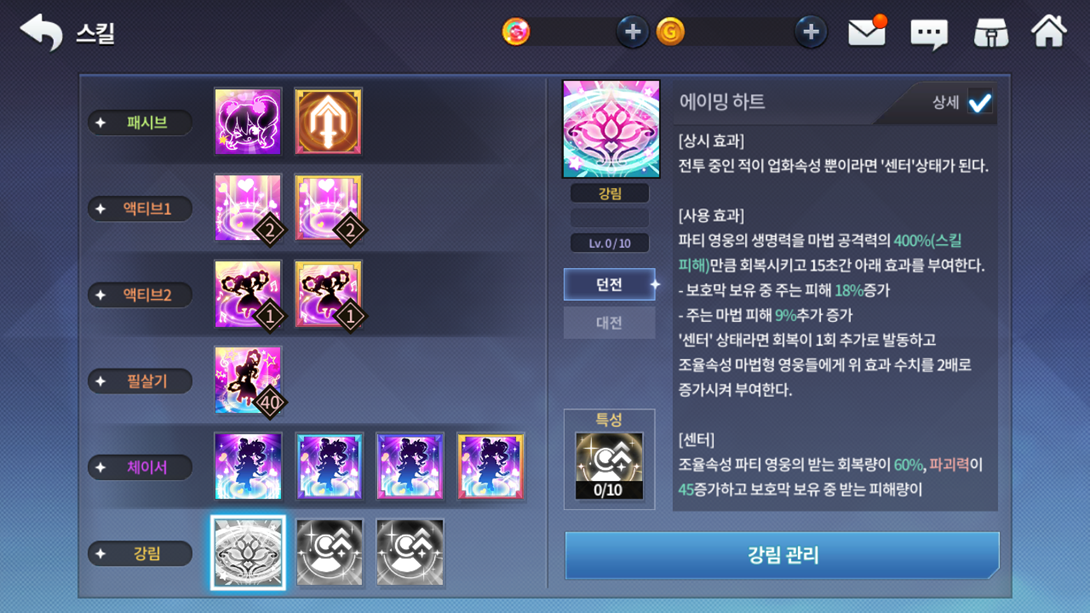
Task: Open the 강림 관리 button
Action: click(782, 555)
